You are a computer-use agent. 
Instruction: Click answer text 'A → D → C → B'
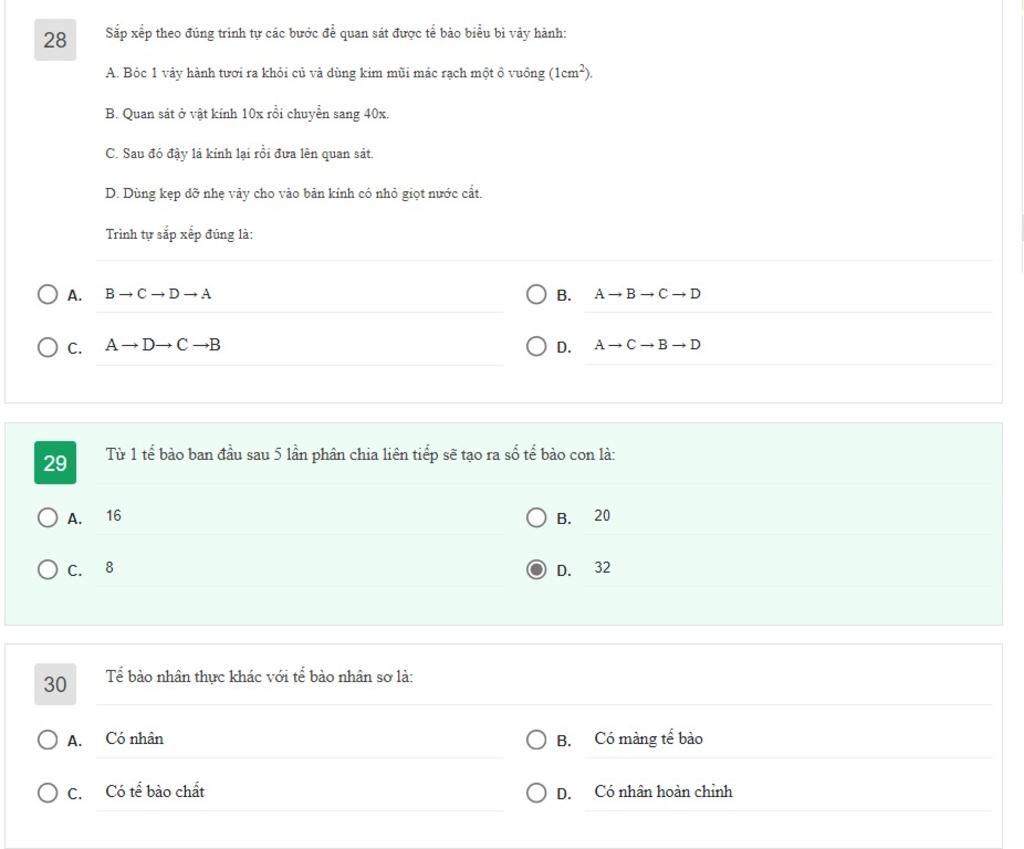tap(163, 345)
